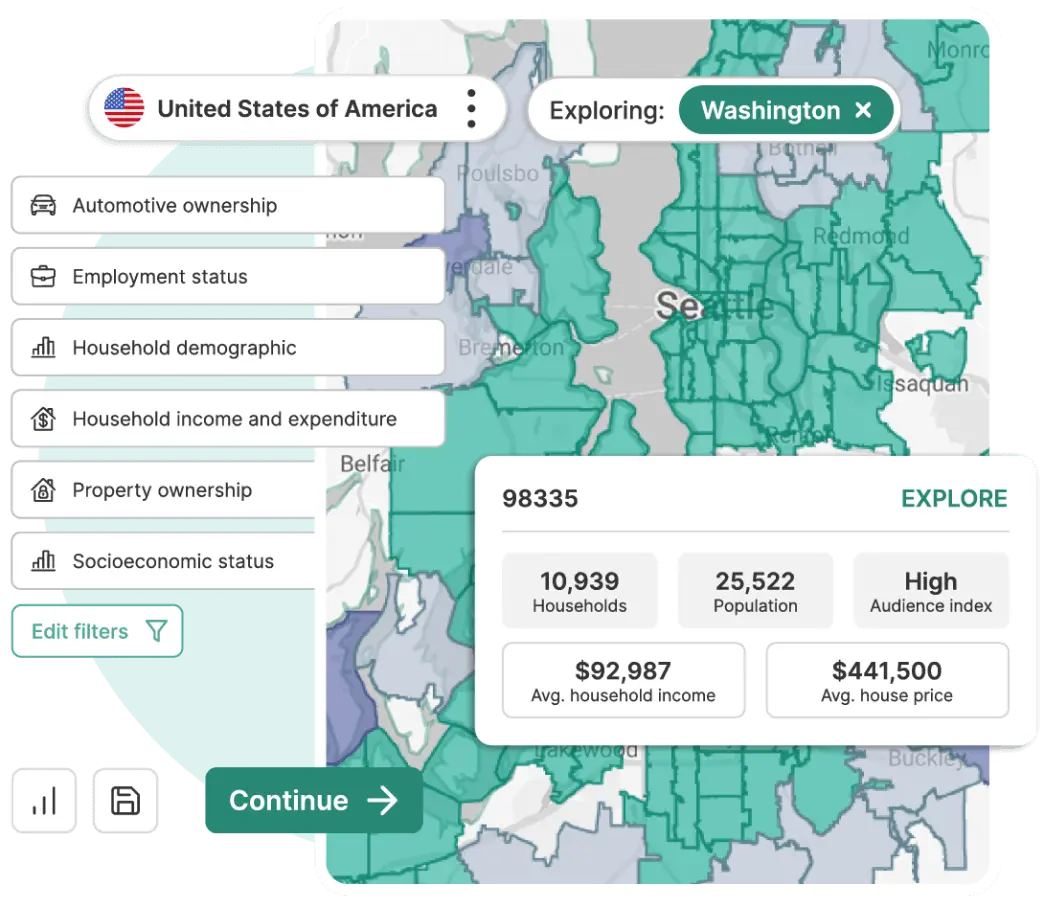Click the Buckley label on the map
The height and width of the screenshot is (908, 1044).
[927, 758]
